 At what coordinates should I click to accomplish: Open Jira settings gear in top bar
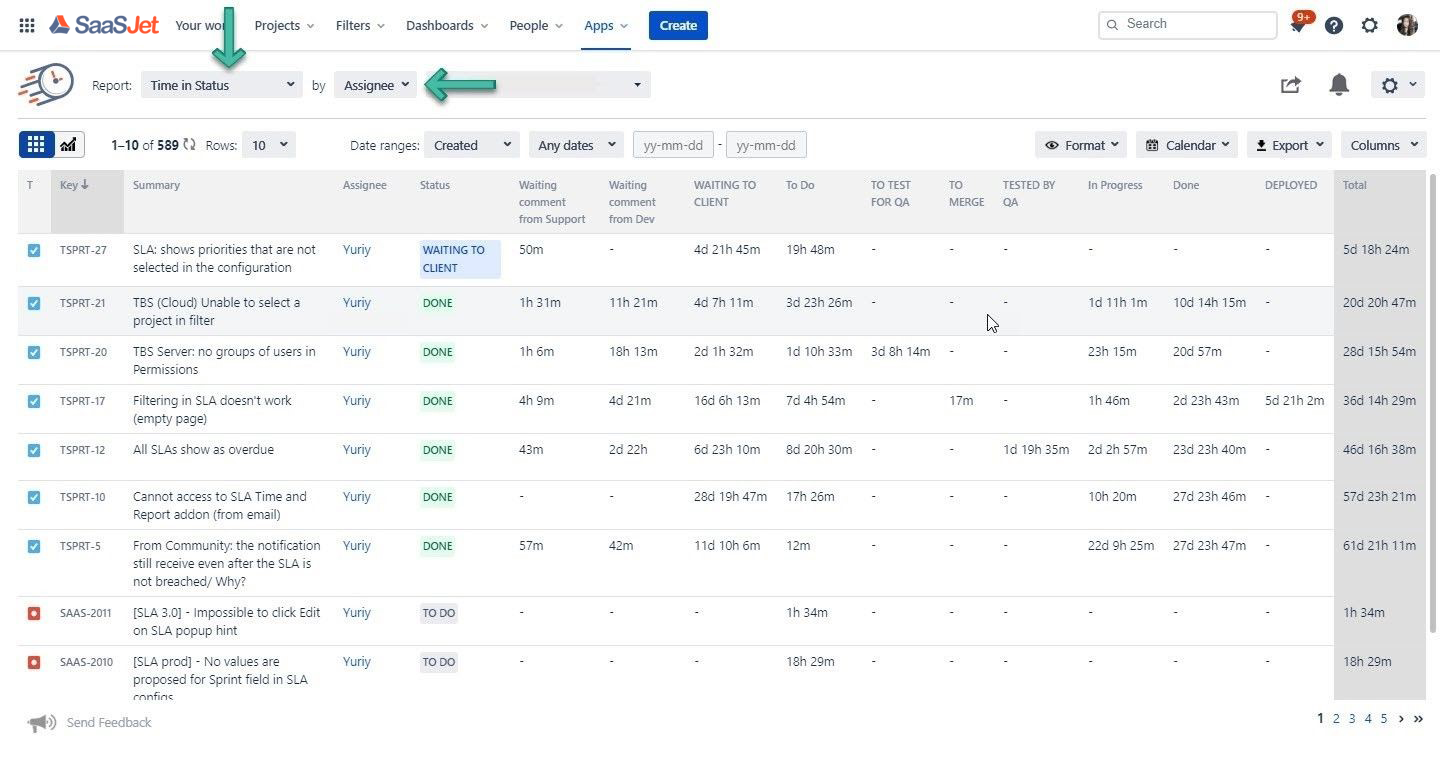click(x=1370, y=26)
